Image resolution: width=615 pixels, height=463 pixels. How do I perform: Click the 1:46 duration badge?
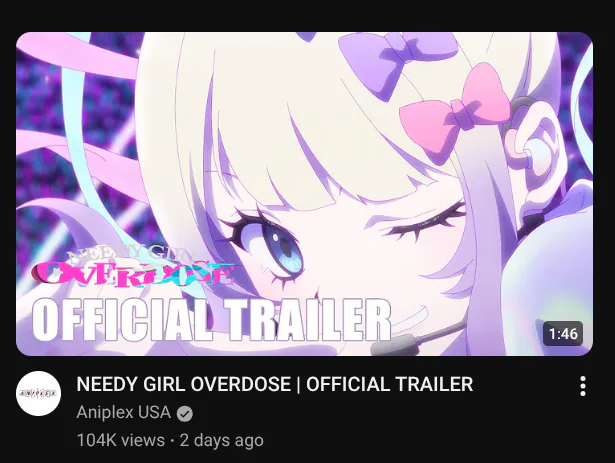coord(563,334)
